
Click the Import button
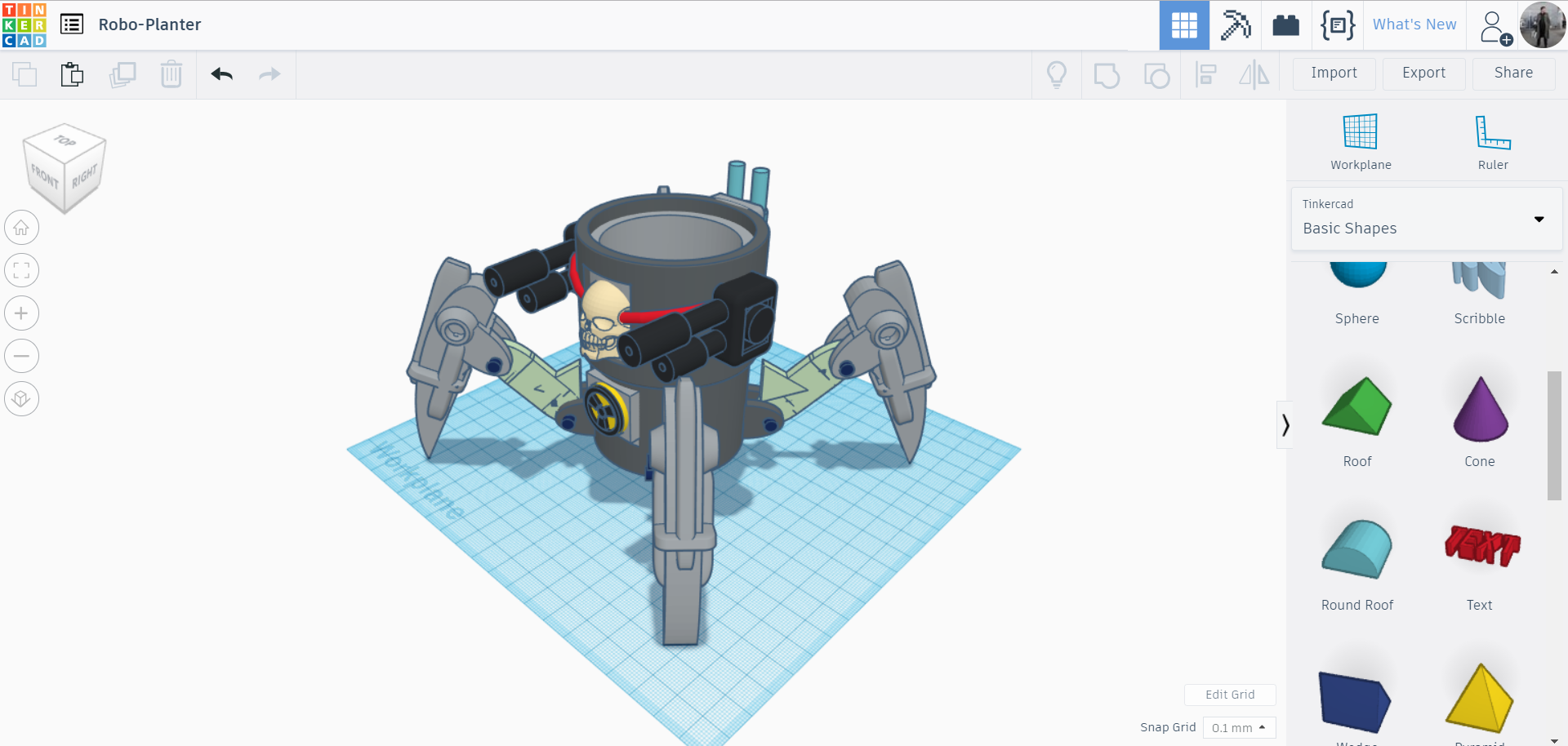coord(1334,73)
